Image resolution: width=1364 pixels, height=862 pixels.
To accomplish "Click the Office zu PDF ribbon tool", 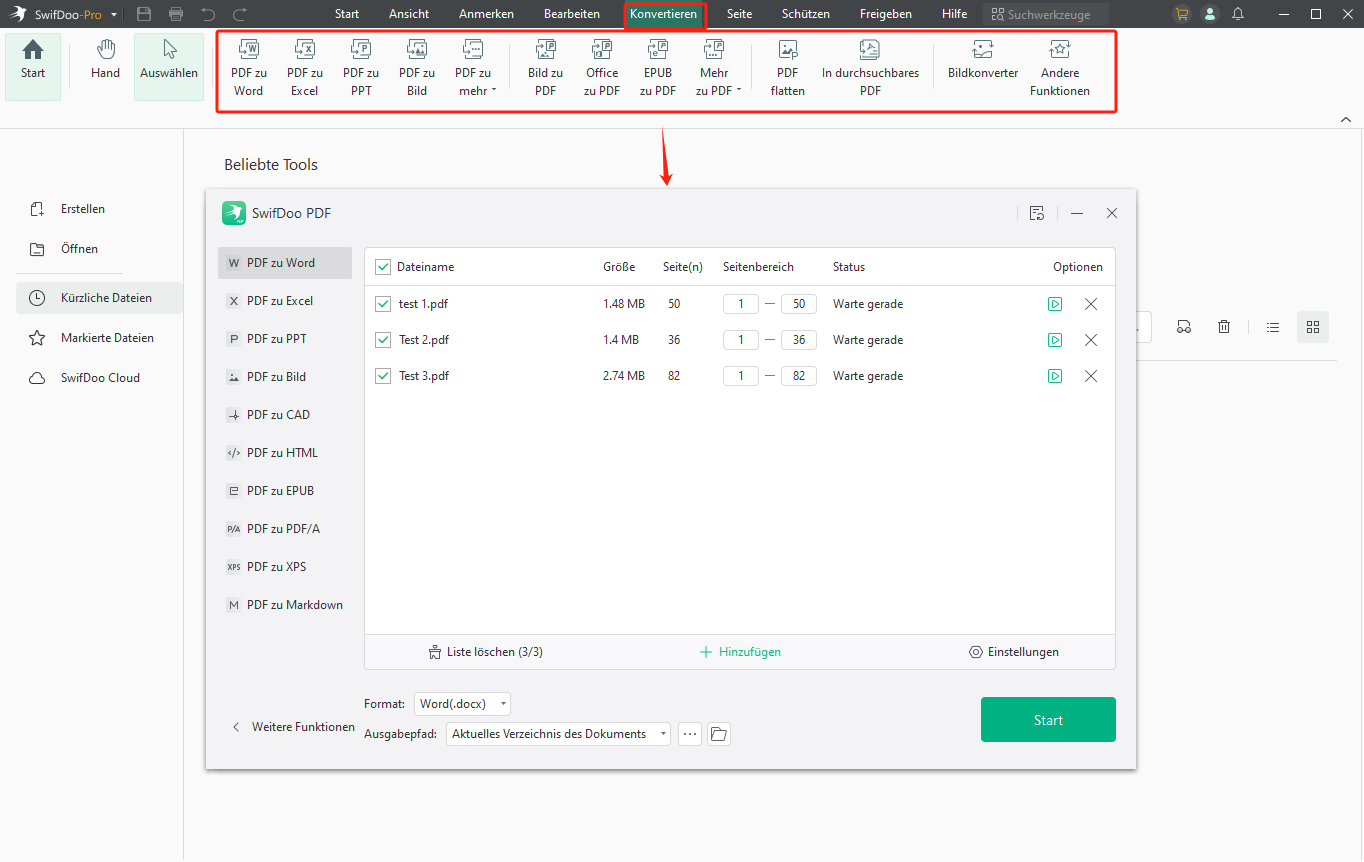I will [602, 68].
